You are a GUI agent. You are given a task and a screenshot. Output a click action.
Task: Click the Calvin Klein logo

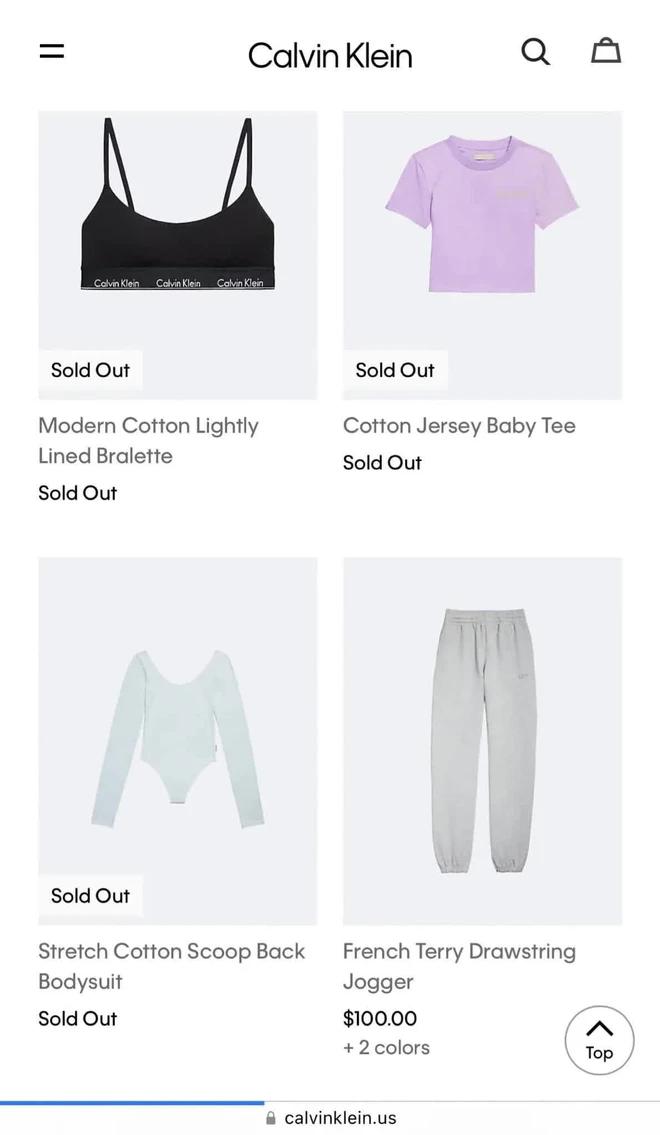click(330, 55)
